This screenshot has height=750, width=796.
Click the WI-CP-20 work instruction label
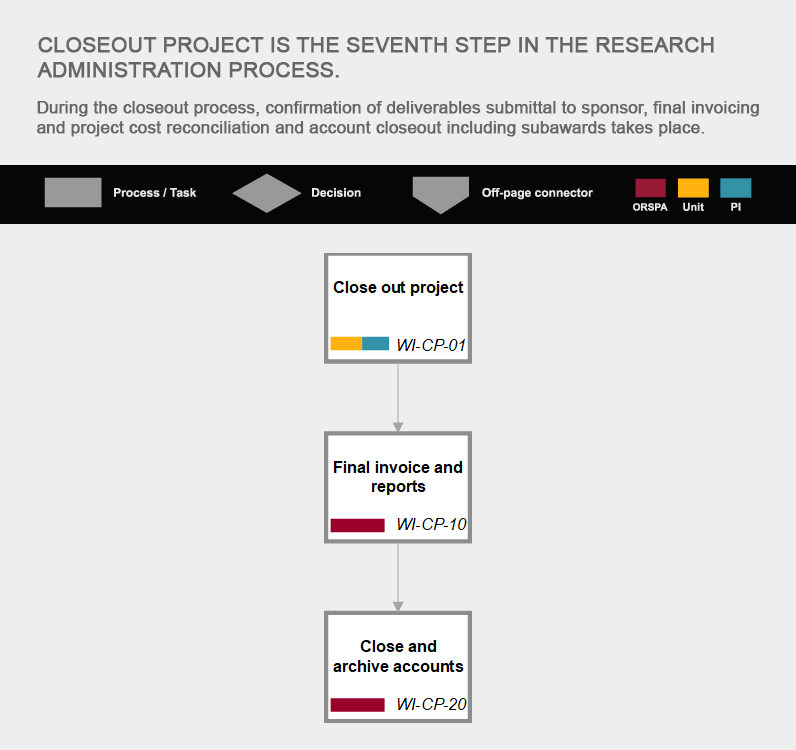[x=431, y=704]
